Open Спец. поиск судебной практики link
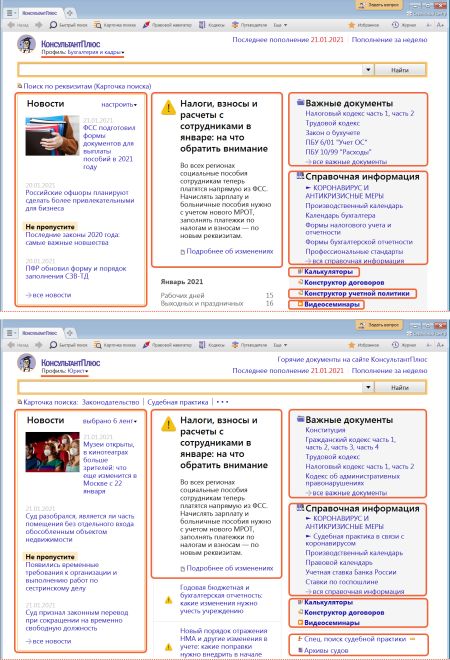 (354, 639)
